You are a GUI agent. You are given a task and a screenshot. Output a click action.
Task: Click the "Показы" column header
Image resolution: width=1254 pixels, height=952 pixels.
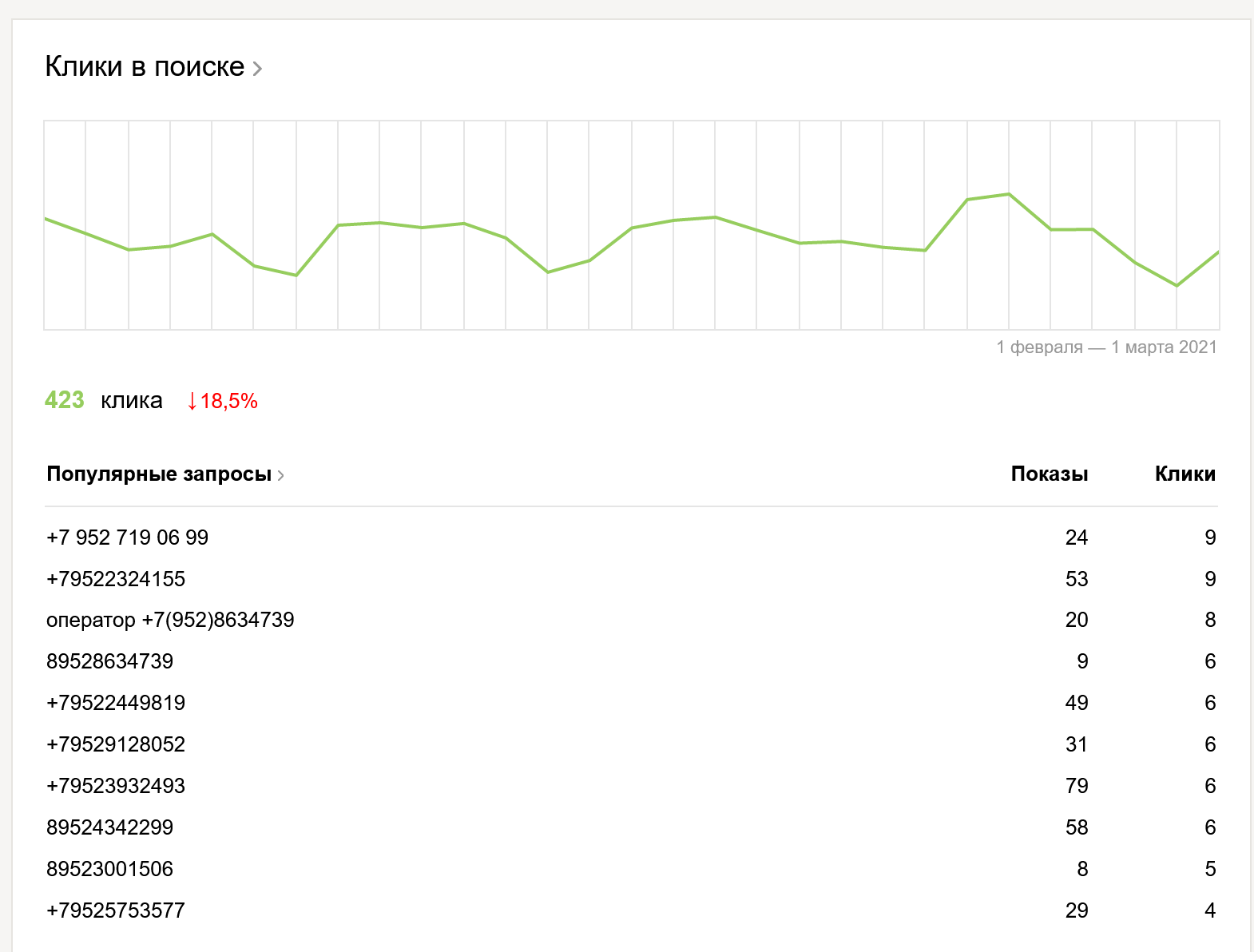pos(1049,474)
